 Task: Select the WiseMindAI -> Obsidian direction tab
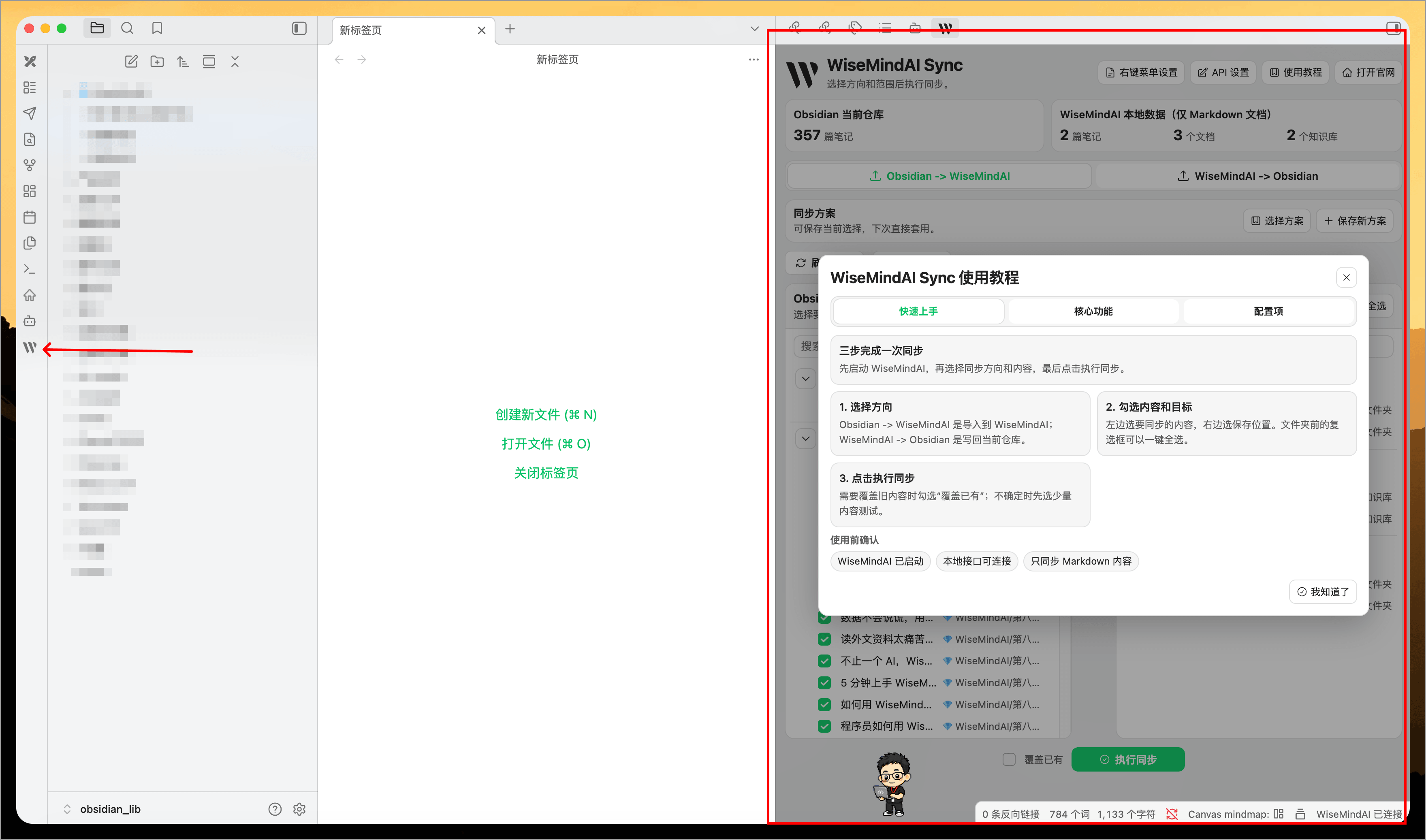tap(1248, 176)
